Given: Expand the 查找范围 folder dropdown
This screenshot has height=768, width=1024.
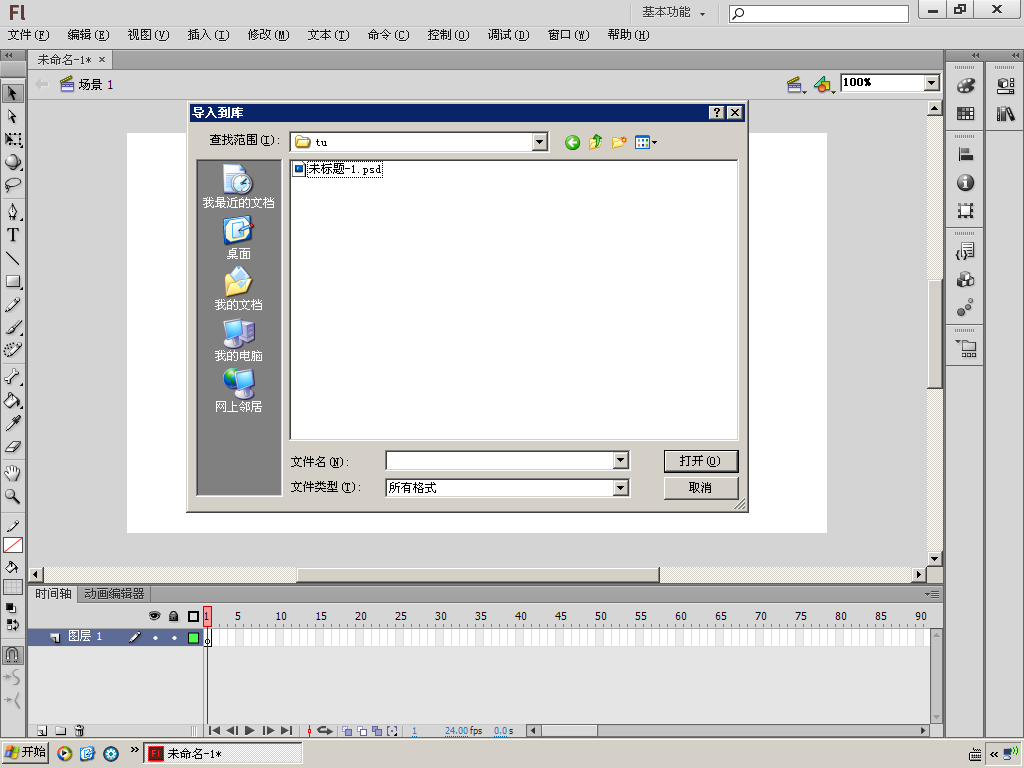Looking at the screenshot, I should click(539, 142).
